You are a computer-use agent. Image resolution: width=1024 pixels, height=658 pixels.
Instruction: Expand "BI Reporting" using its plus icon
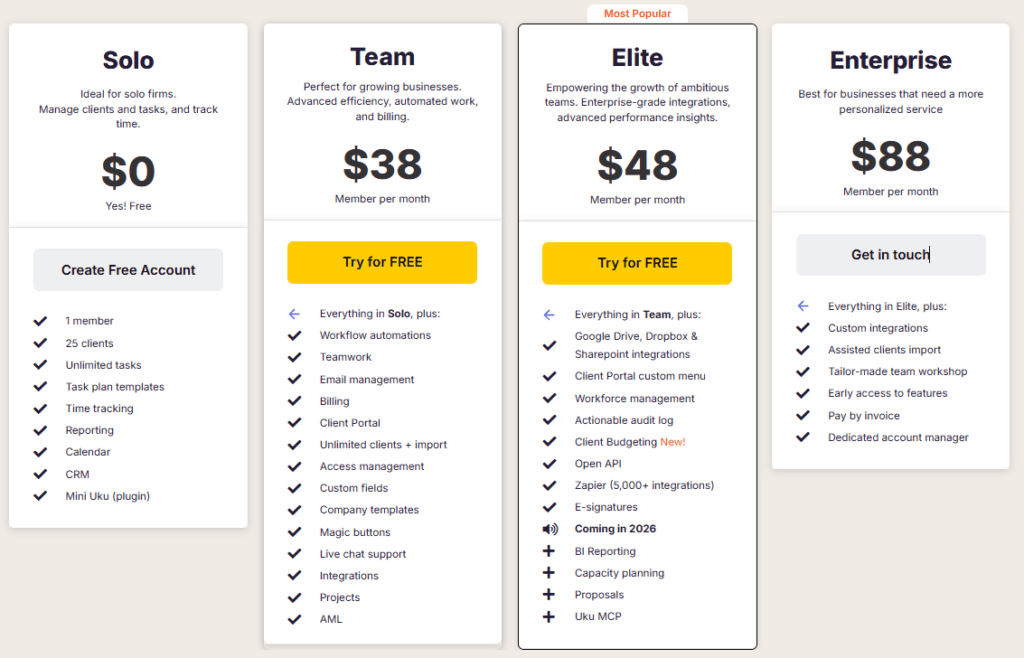550,550
